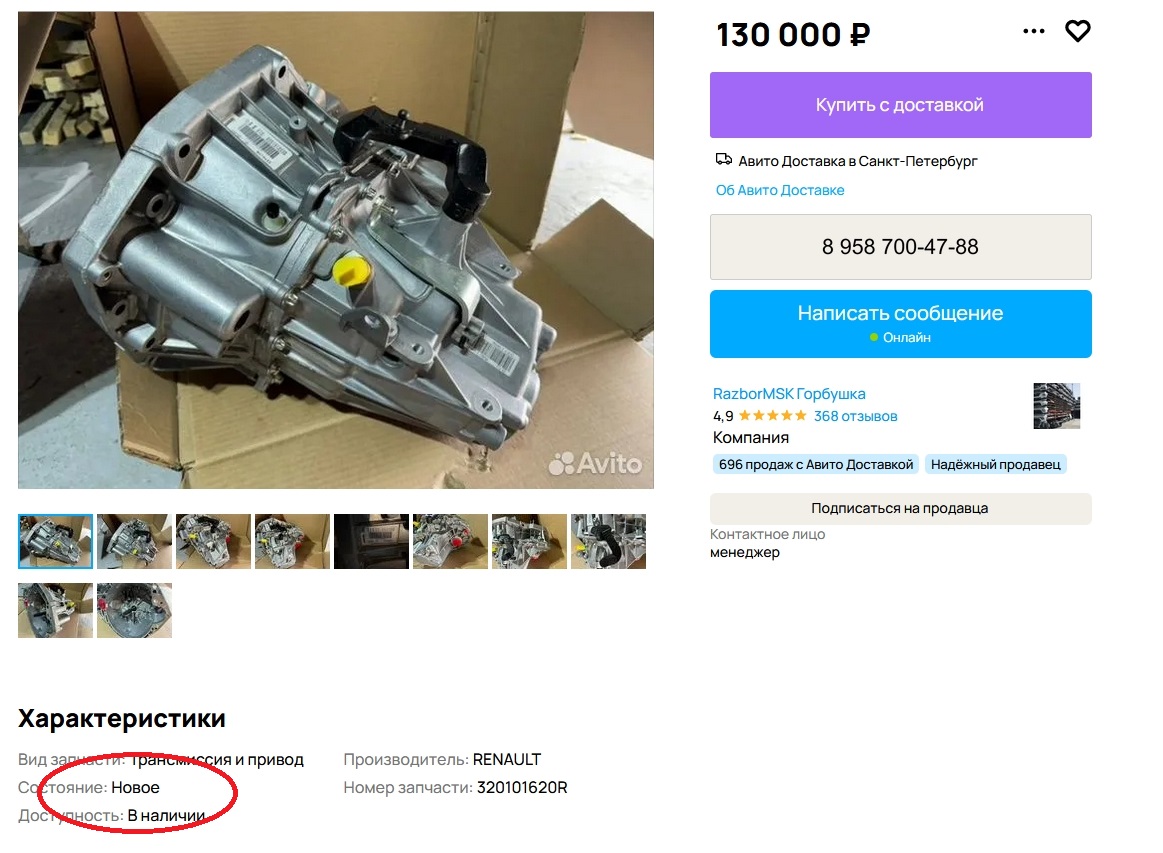
Task: Open the three-dots more options menu
Action: [1033, 31]
